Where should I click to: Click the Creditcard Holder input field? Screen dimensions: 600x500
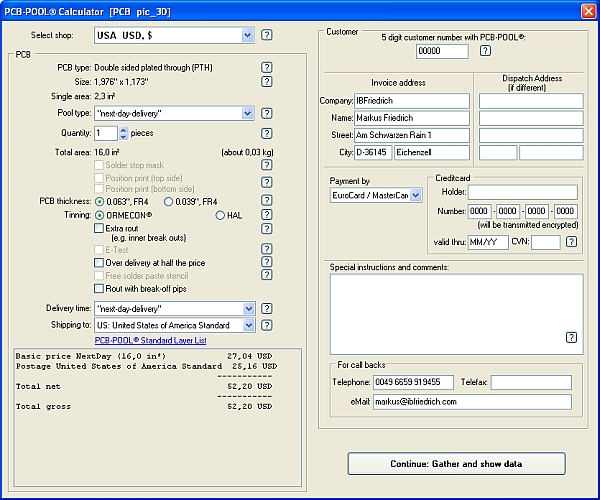point(522,192)
